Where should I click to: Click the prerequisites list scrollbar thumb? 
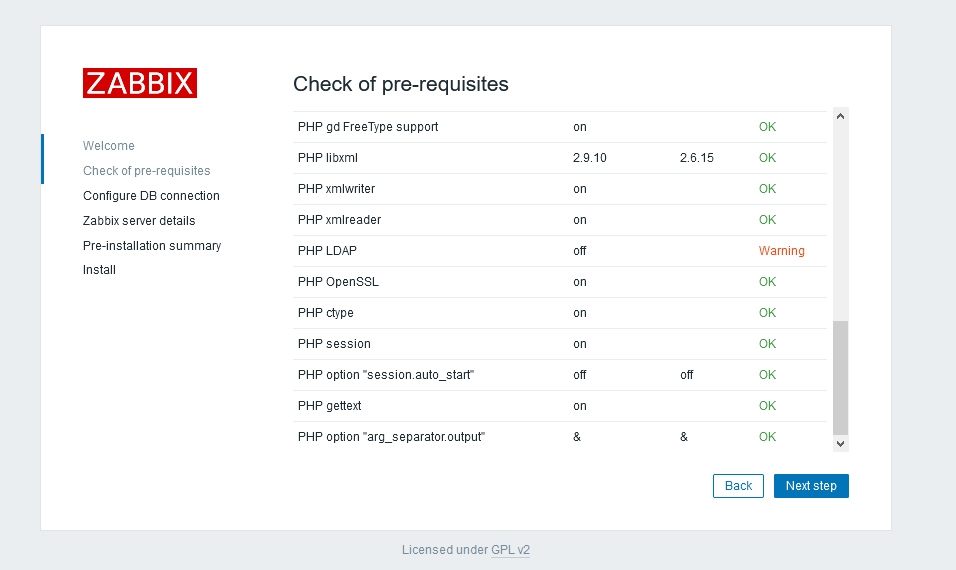coord(840,378)
